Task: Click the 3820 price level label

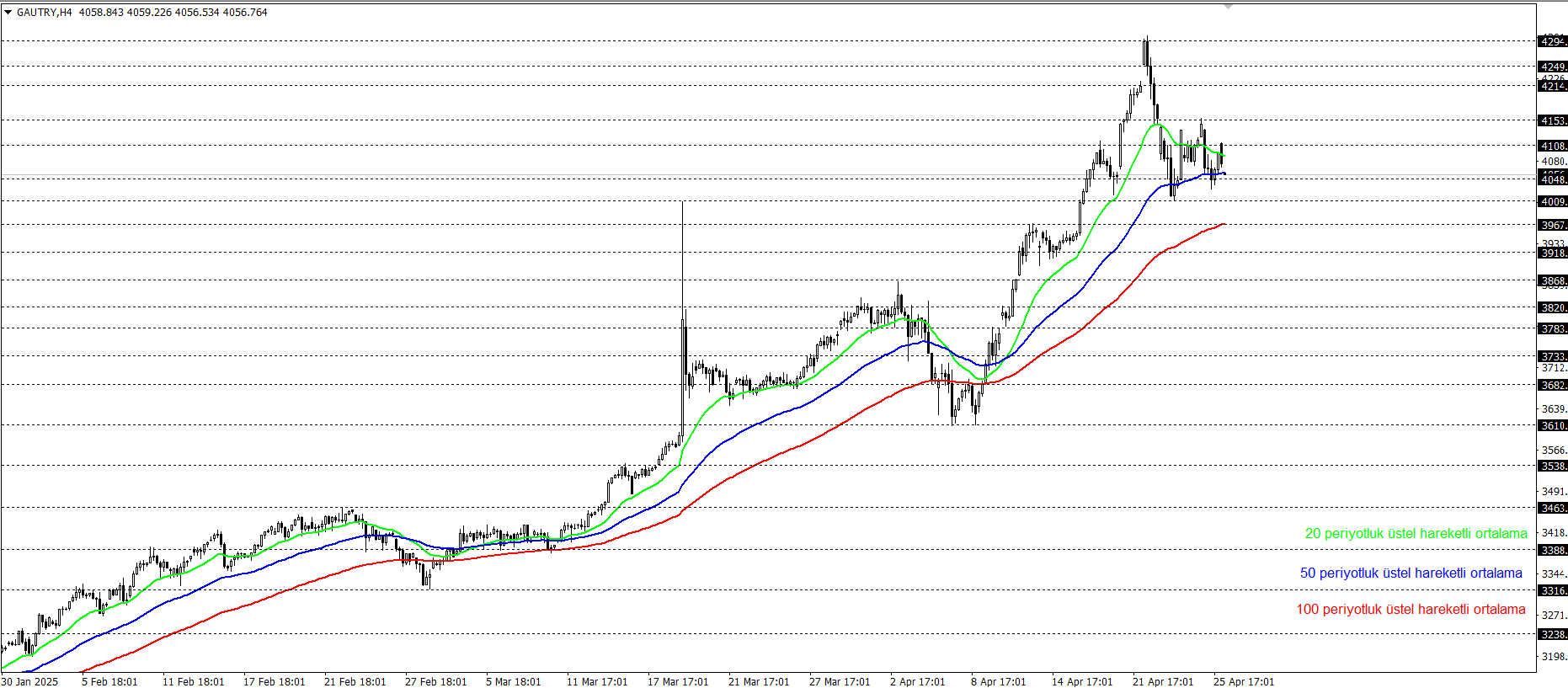Action: tap(1553, 308)
